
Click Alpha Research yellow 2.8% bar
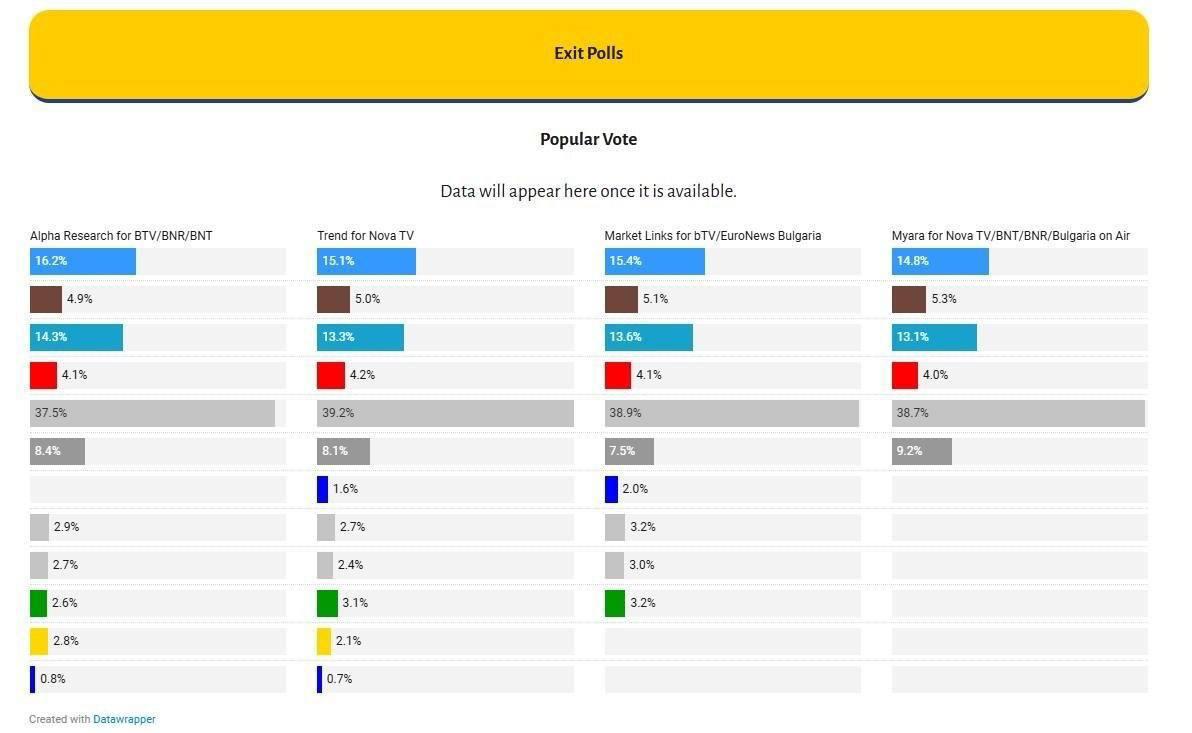pos(39,641)
